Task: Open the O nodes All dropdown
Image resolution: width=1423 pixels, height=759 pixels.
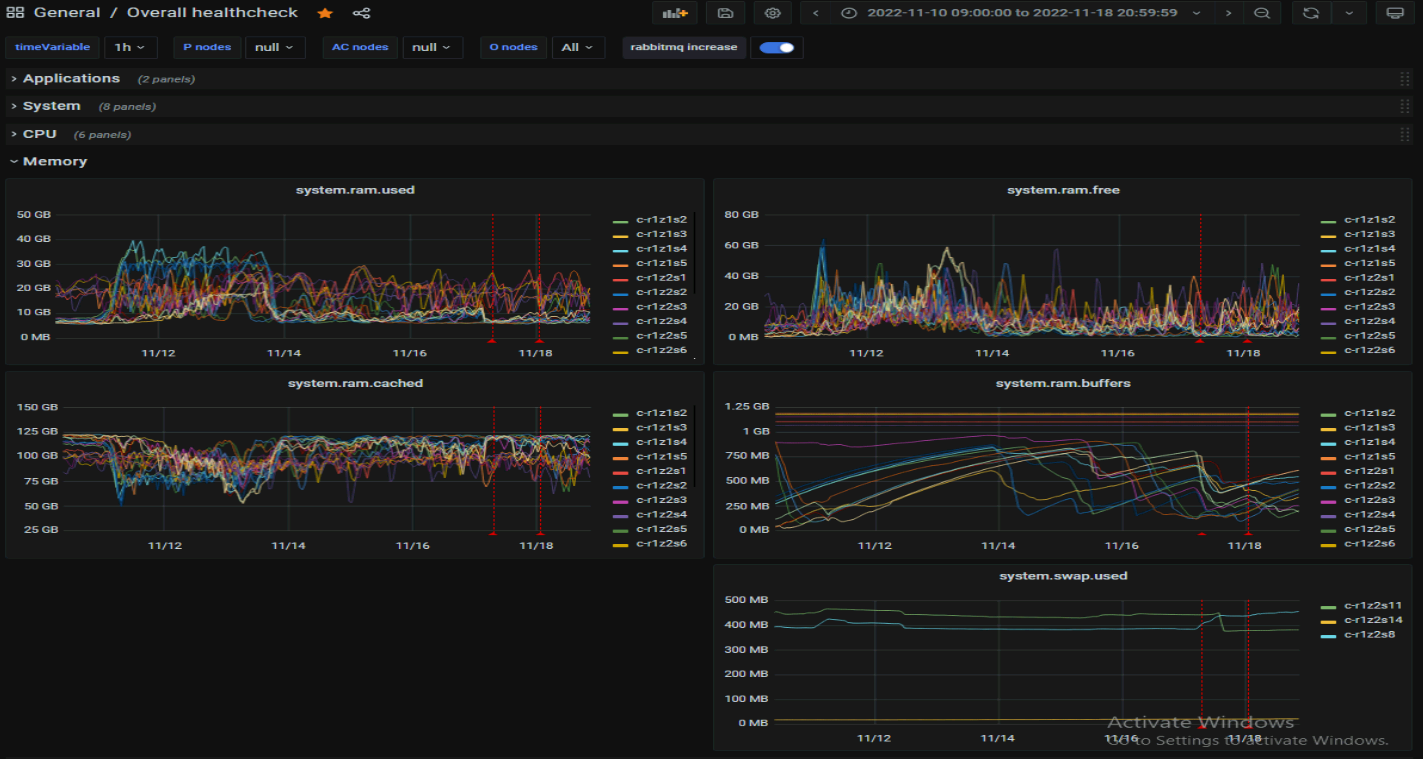Action: pyautogui.click(x=578, y=47)
